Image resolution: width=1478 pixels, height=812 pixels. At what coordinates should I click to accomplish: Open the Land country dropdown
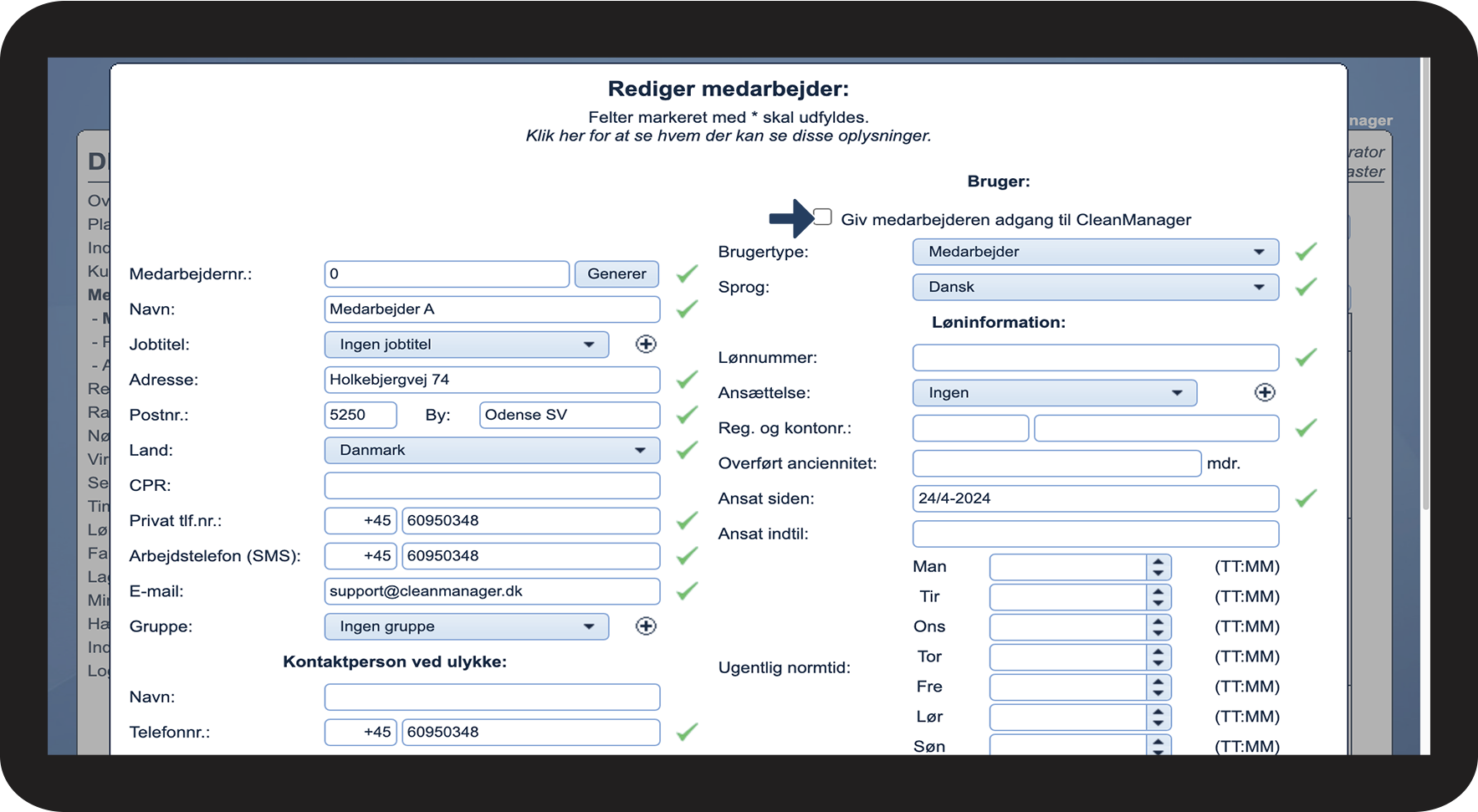(x=492, y=450)
